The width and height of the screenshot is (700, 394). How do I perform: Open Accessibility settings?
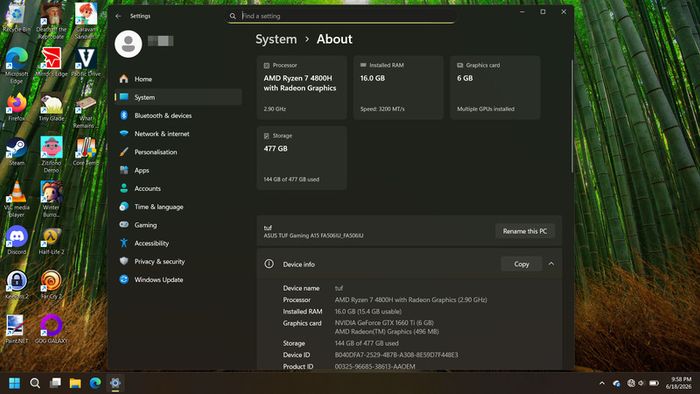point(178,243)
